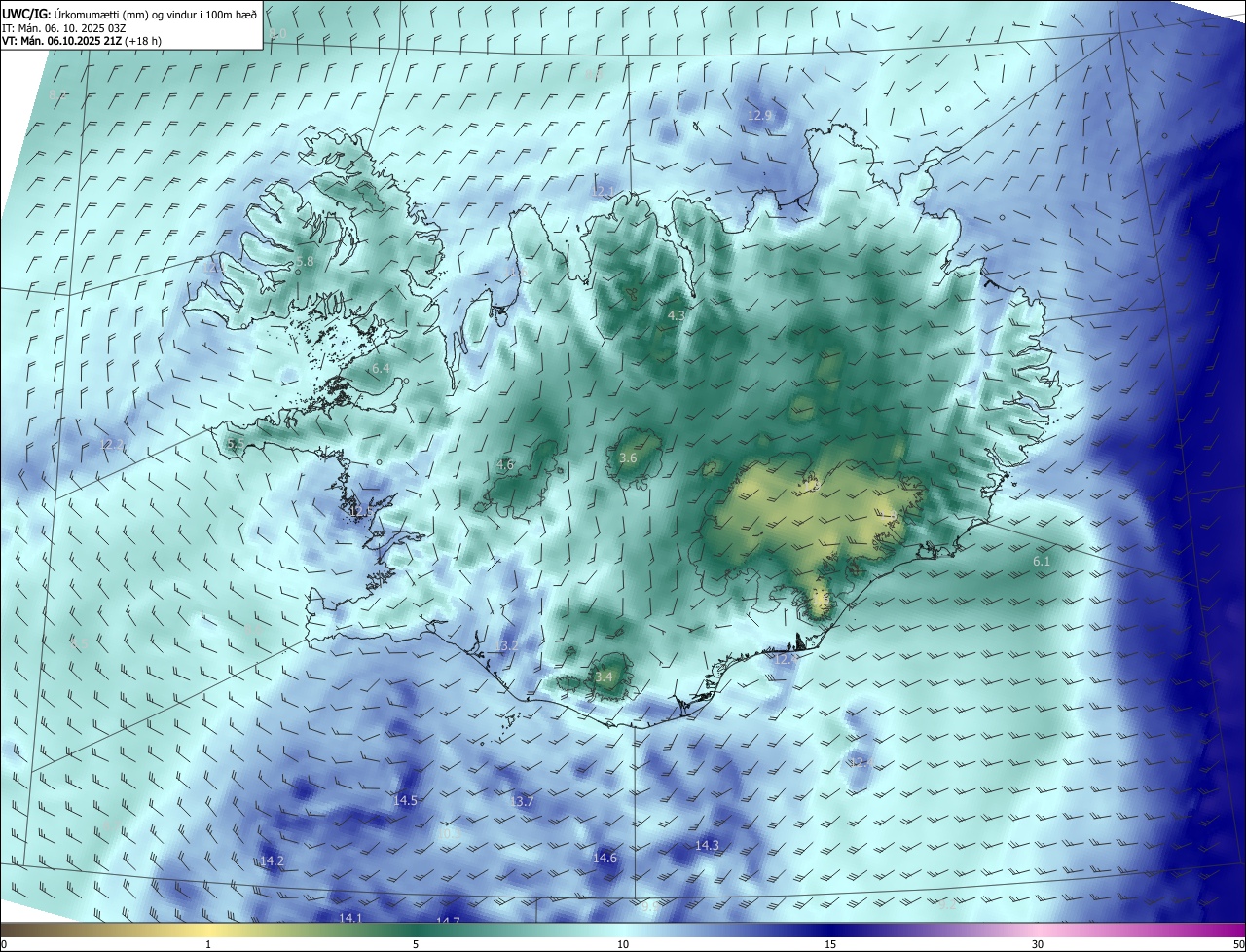Click the 3.4 value label

tap(605, 677)
